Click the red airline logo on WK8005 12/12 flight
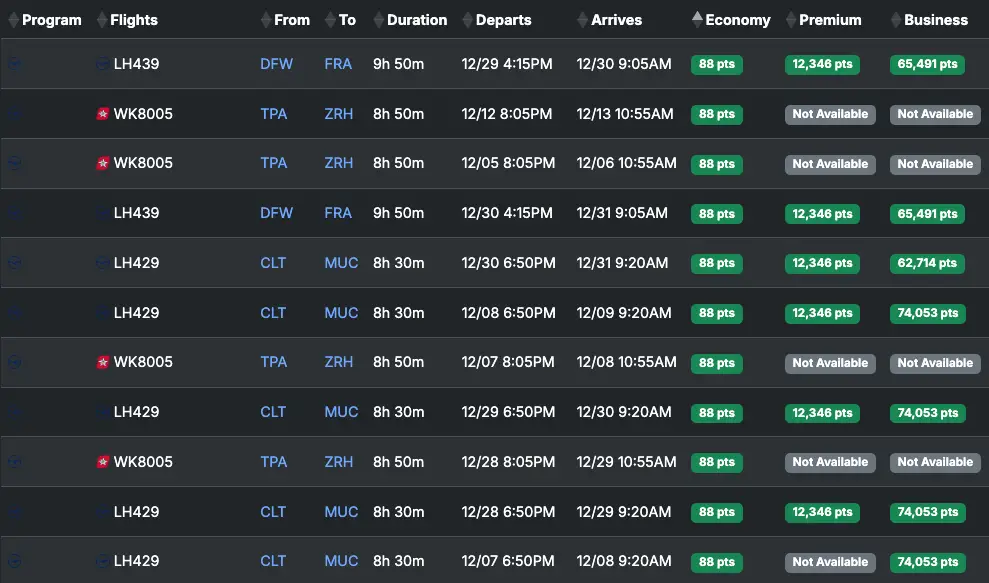The width and height of the screenshot is (989, 583). pyautogui.click(x=102, y=114)
